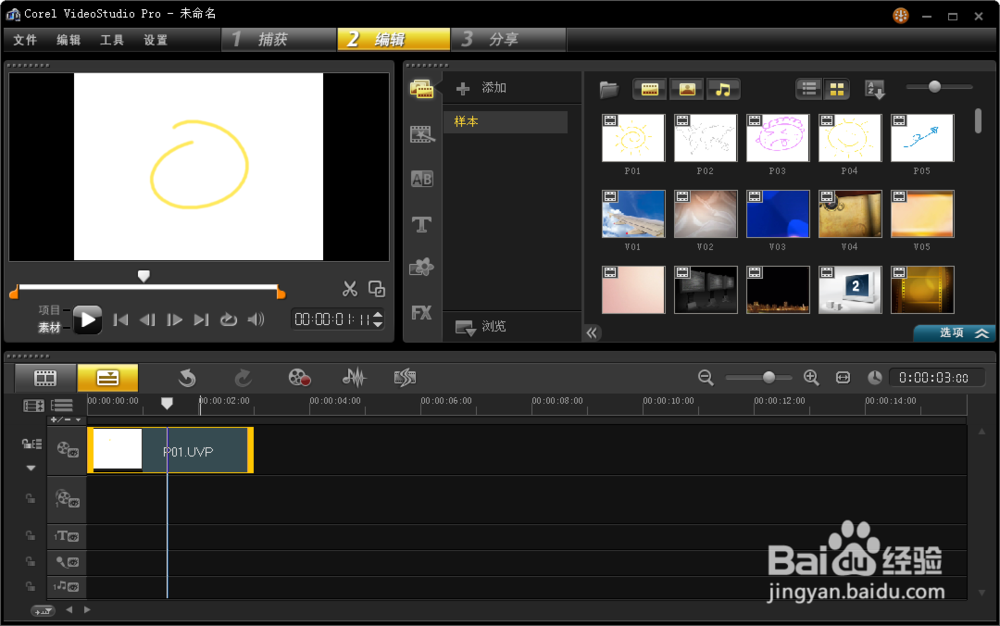Select the 样本 library folder
This screenshot has width=1000, height=626.
pos(505,122)
